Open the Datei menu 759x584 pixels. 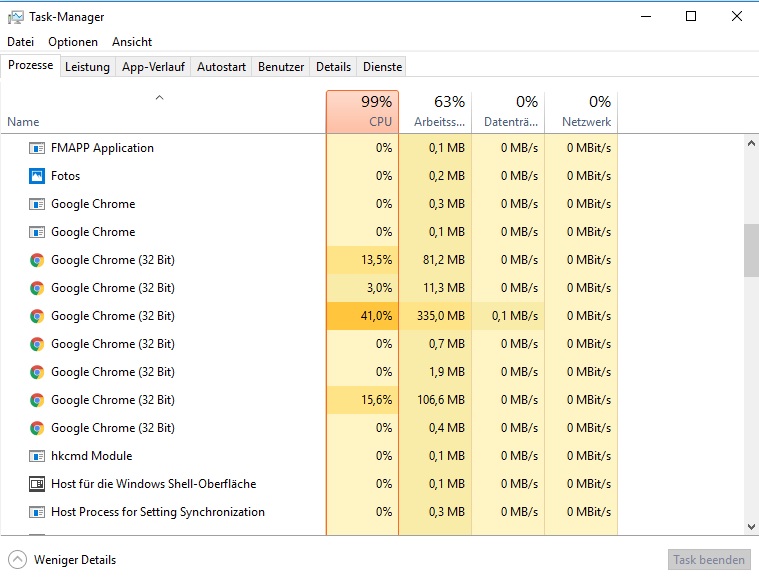20,42
